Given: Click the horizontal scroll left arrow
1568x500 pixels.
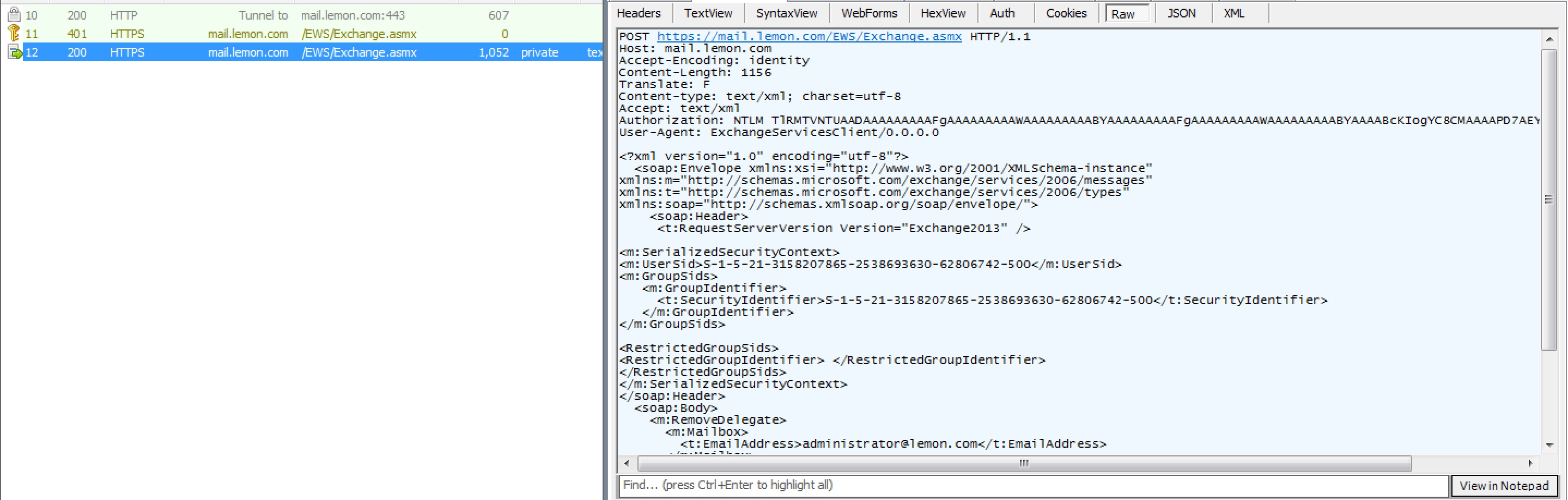Looking at the screenshot, I should [627, 464].
